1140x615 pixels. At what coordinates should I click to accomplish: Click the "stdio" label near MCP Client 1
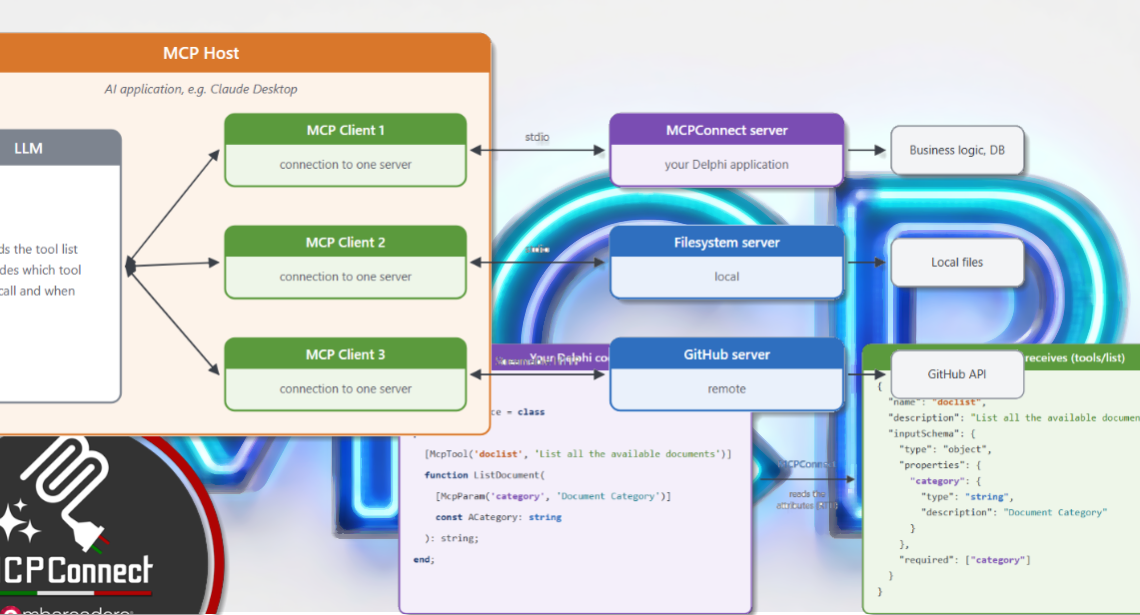click(537, 137)
